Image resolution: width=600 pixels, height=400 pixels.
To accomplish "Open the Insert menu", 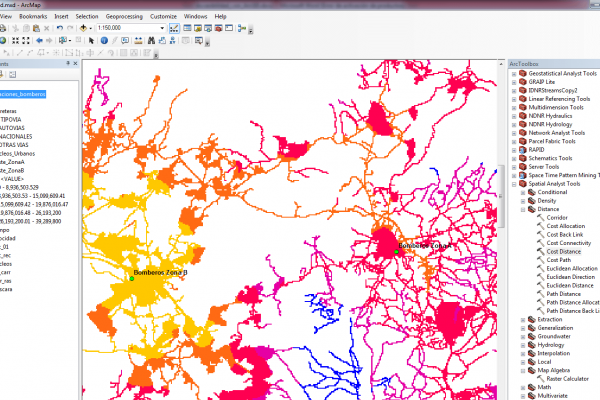I will pyautogui.click(x=61, y=16).
